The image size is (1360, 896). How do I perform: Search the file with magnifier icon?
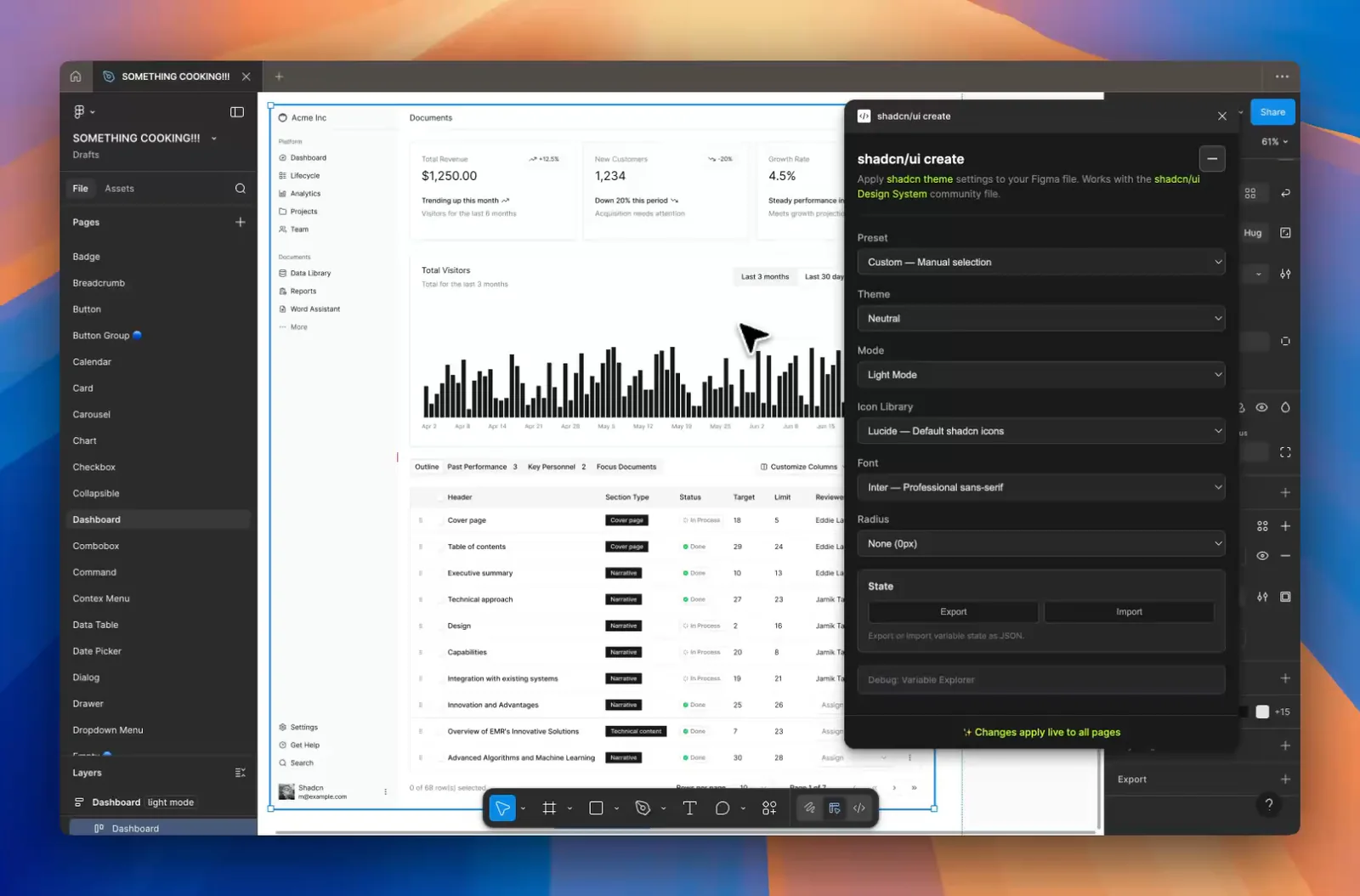point(241,189)
